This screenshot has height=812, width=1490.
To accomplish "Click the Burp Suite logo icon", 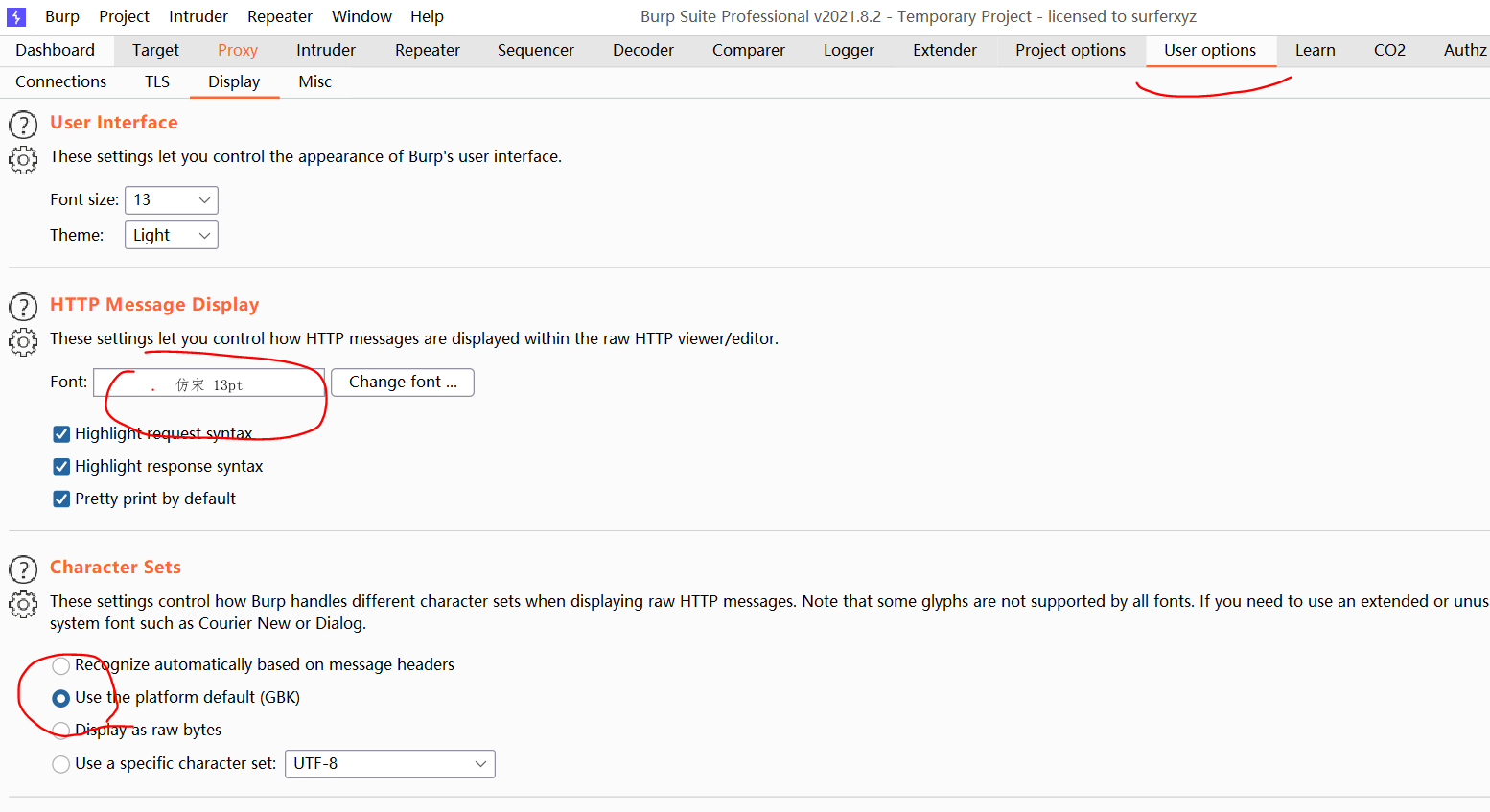I will click(16, 17).
